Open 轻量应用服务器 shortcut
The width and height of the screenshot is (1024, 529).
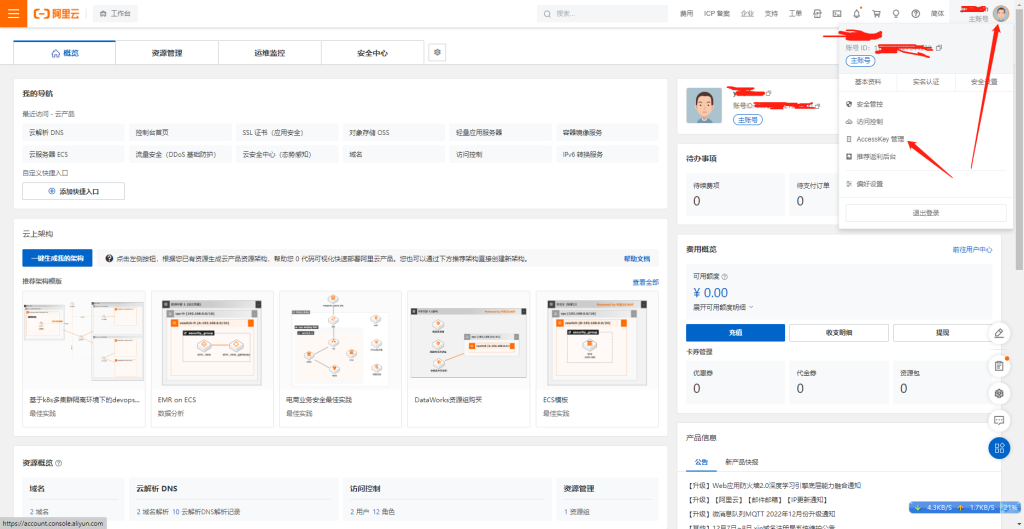coord(501,133)
